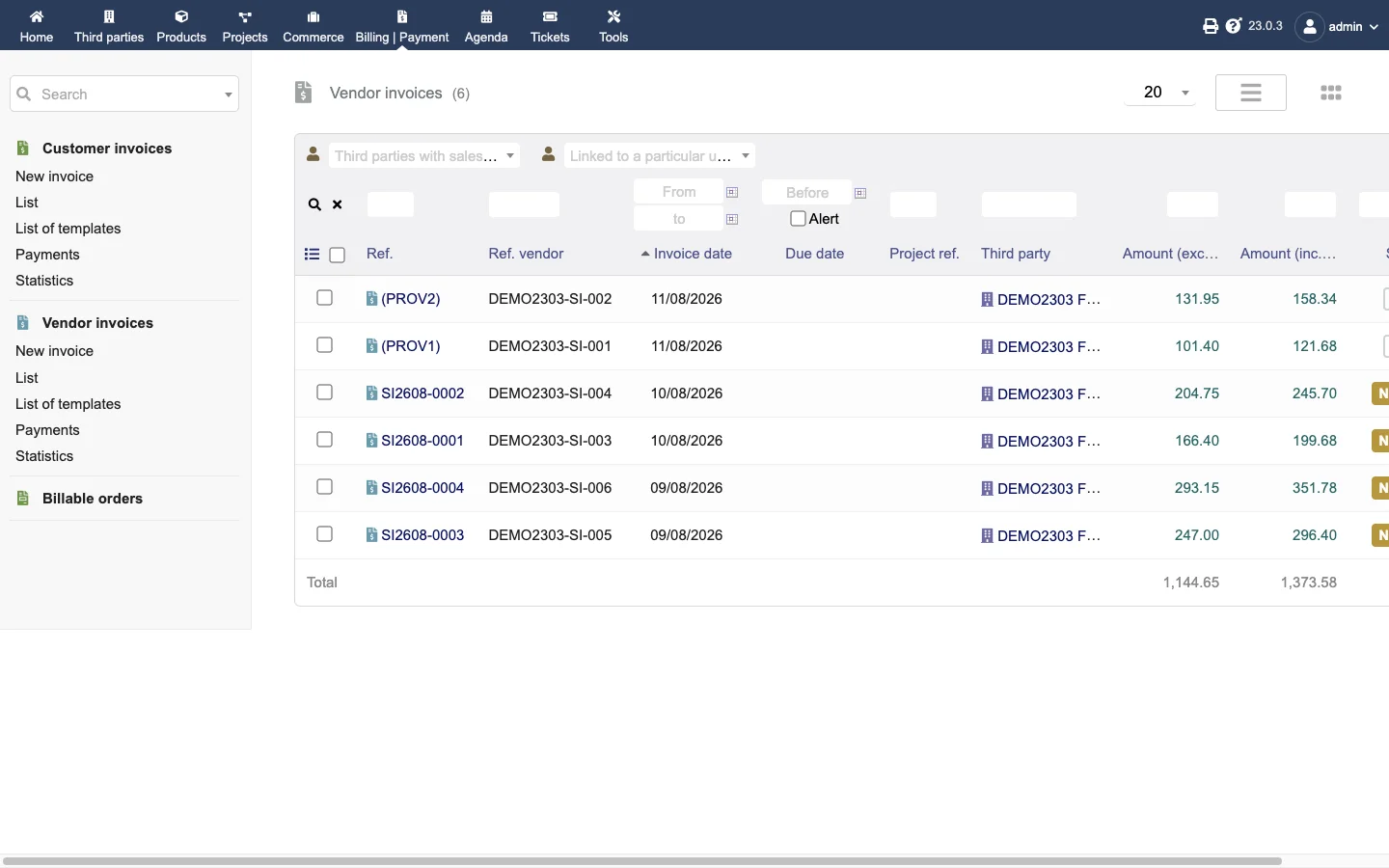
Task: Toggle the select-all rows checkbox
Action: [338, 256]
